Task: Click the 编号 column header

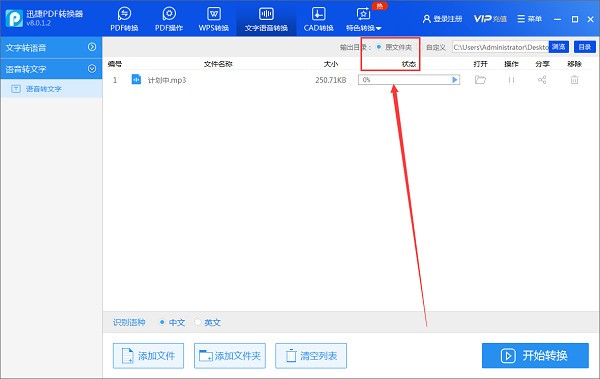Action: (115, 64)
